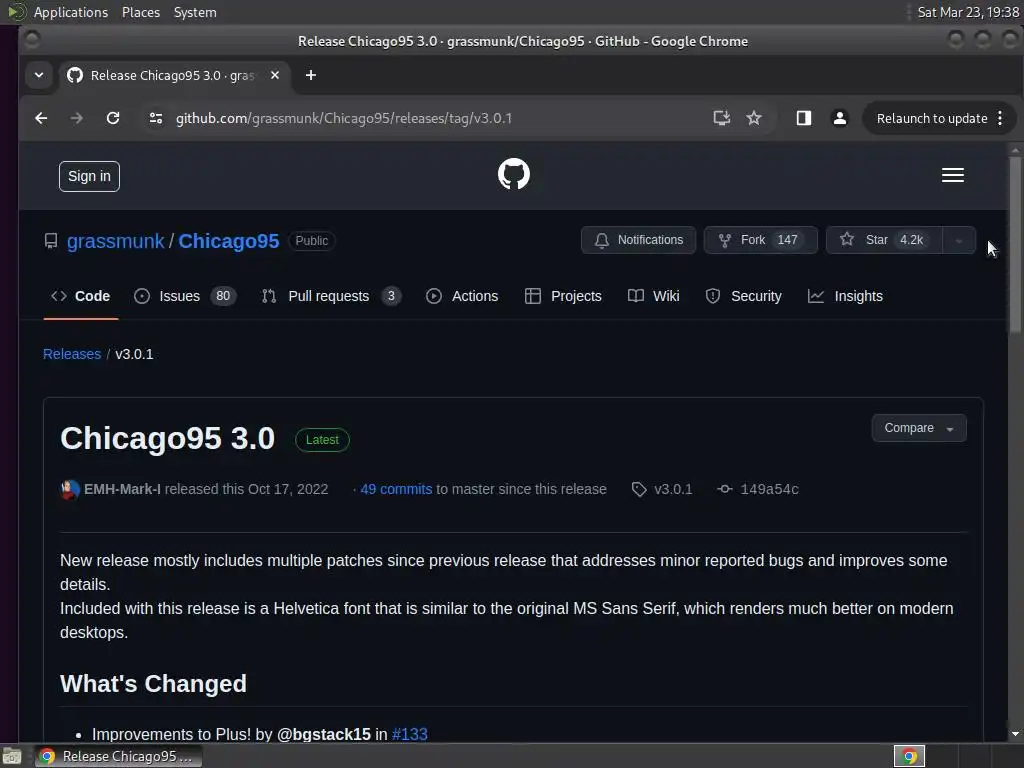Open Chrome's three-dot menu
This screenshot has width=1024, height=768.
point(1000,118)
